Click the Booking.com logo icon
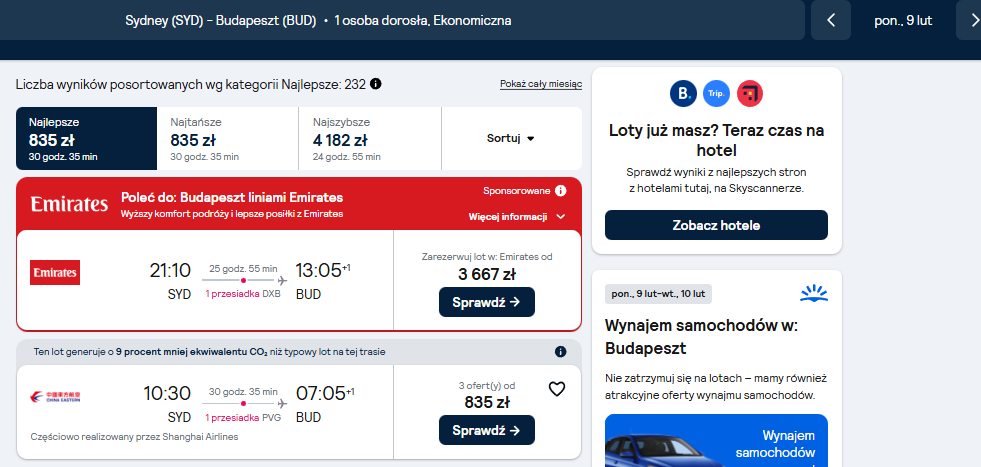Screen dimensions: 981x467 683,94
